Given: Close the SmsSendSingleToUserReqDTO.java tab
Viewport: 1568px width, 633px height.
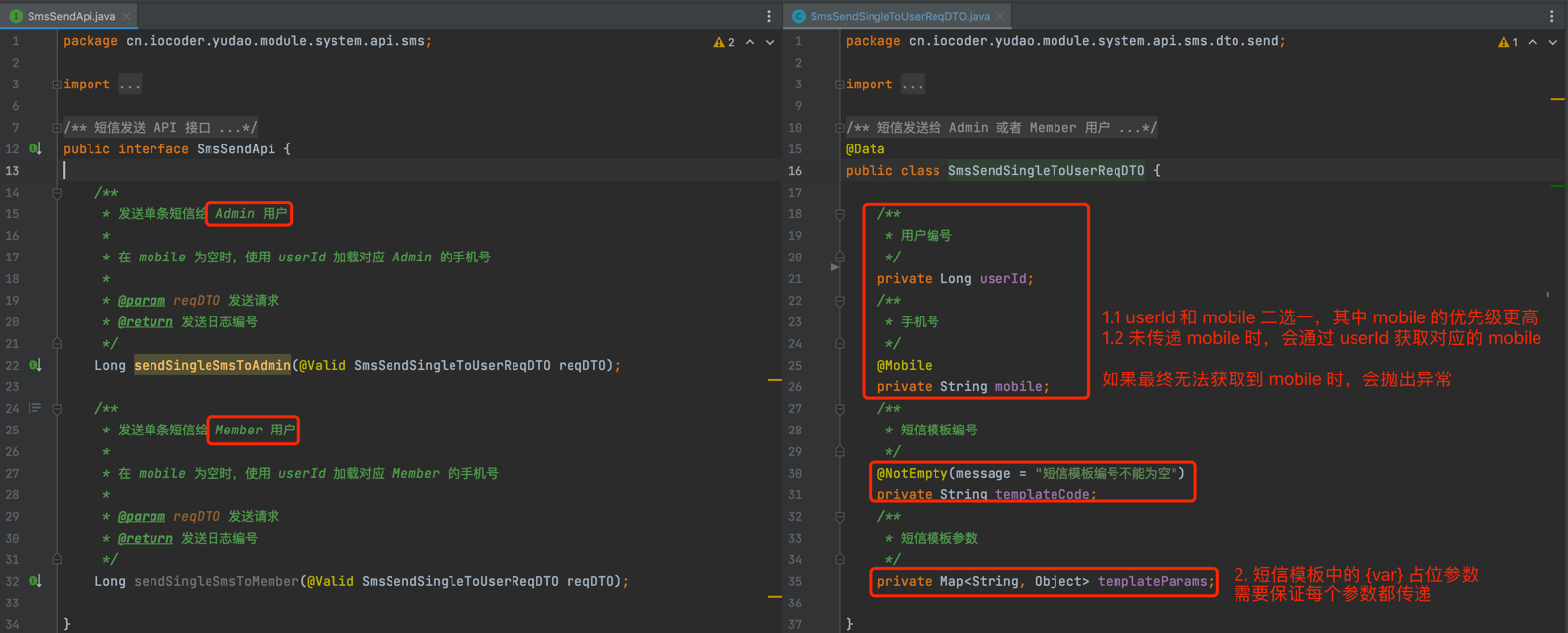Looking at the screenshot, I should [1000, 16].
